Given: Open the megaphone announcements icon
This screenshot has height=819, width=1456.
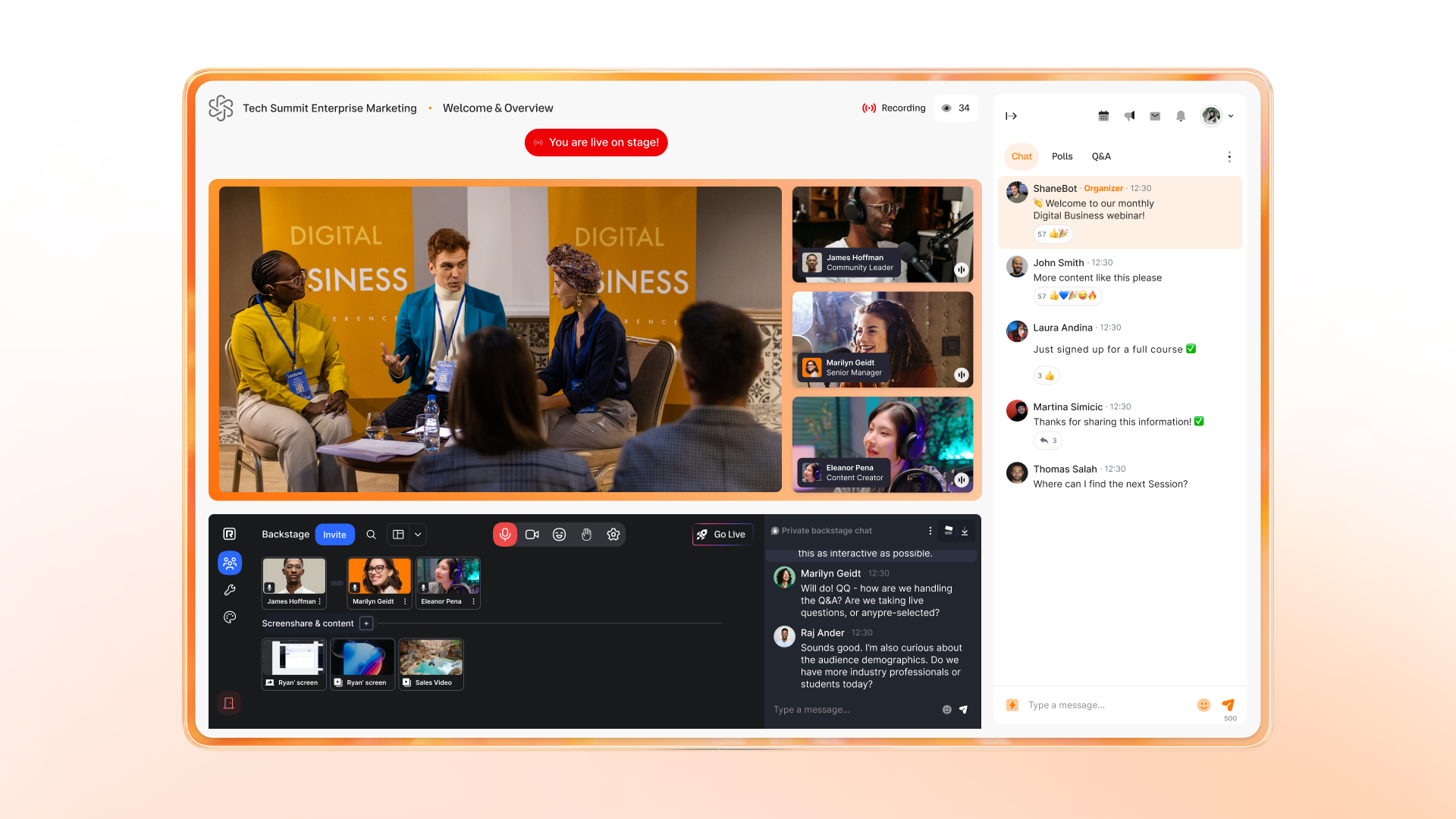Looking at the screenshot, I should tap(1129, 116).
